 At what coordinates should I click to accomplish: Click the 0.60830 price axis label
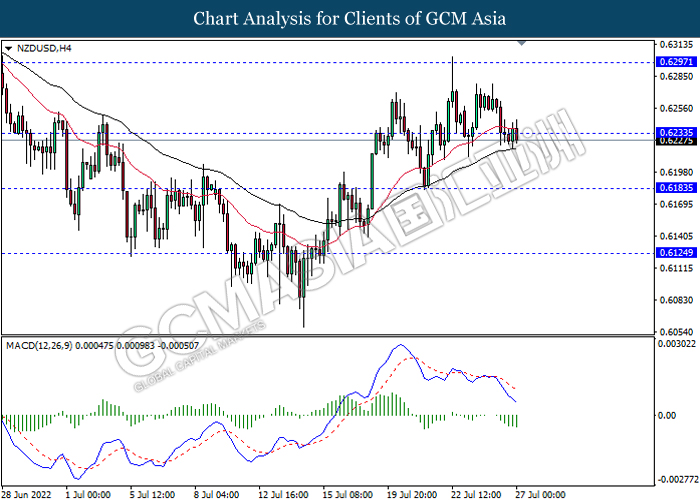click(677, 300)
